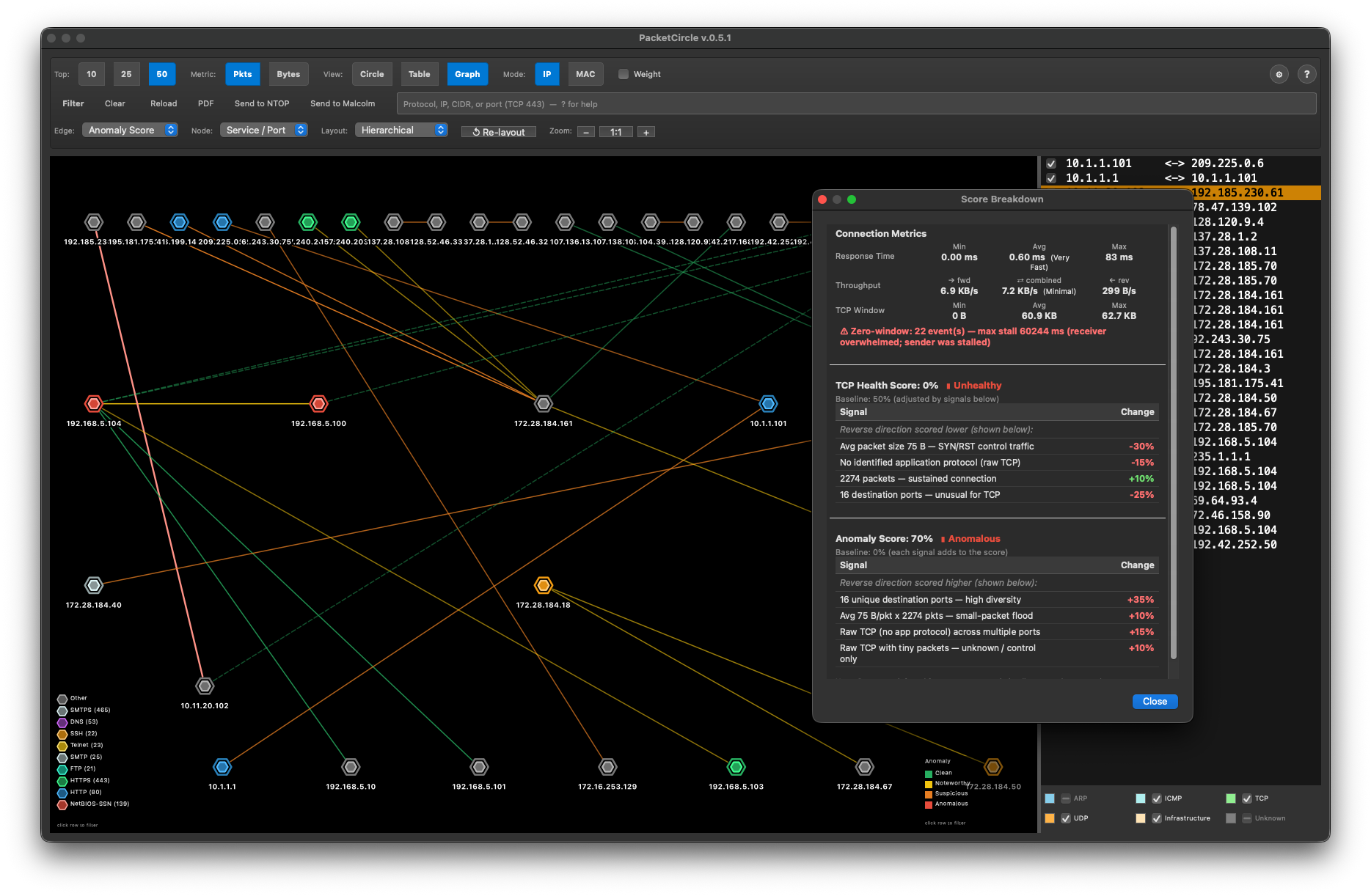Select the 172.16.253.129 node
This screenshot has height=896, width=1371.
click(607, 767)
